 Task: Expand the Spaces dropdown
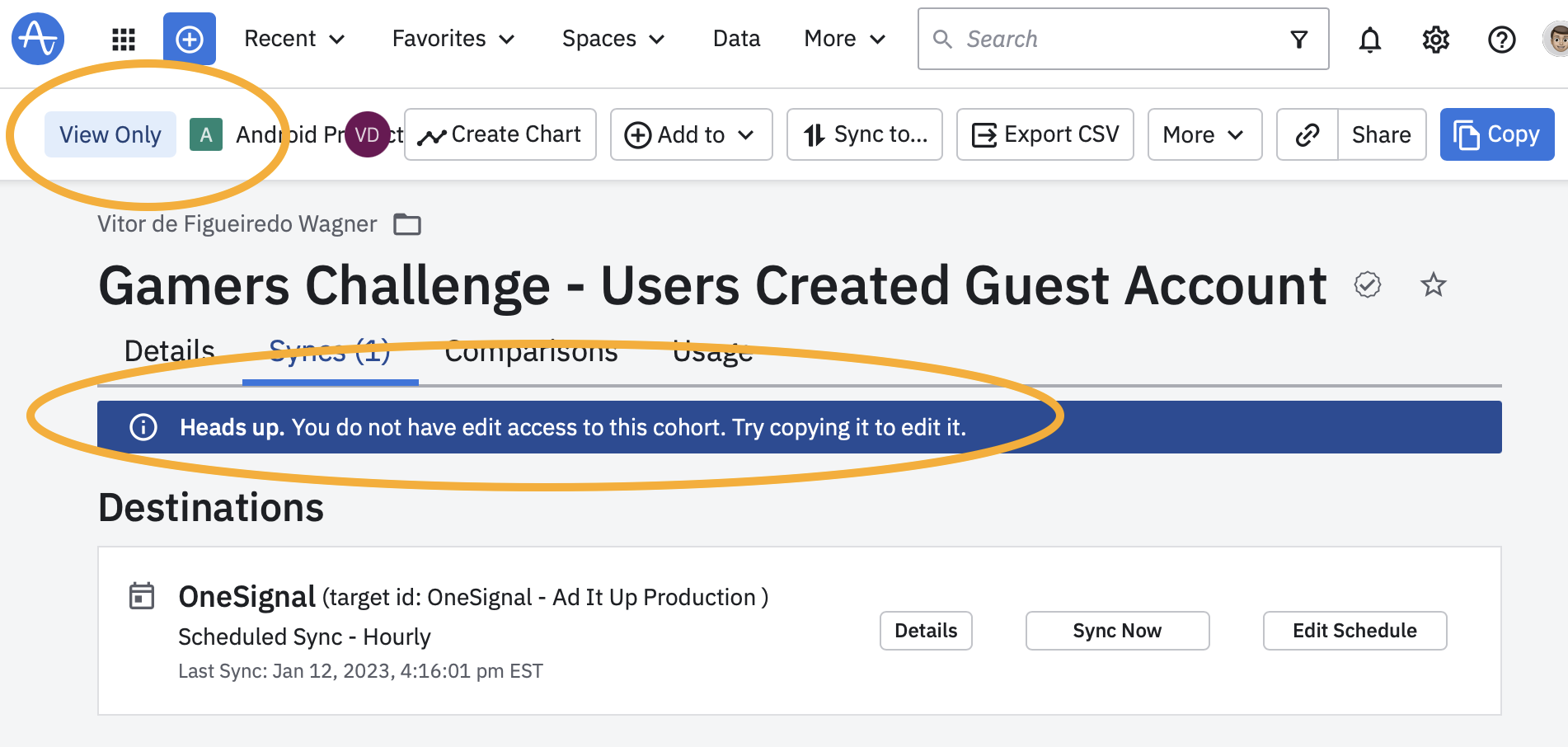pos(613,39)
